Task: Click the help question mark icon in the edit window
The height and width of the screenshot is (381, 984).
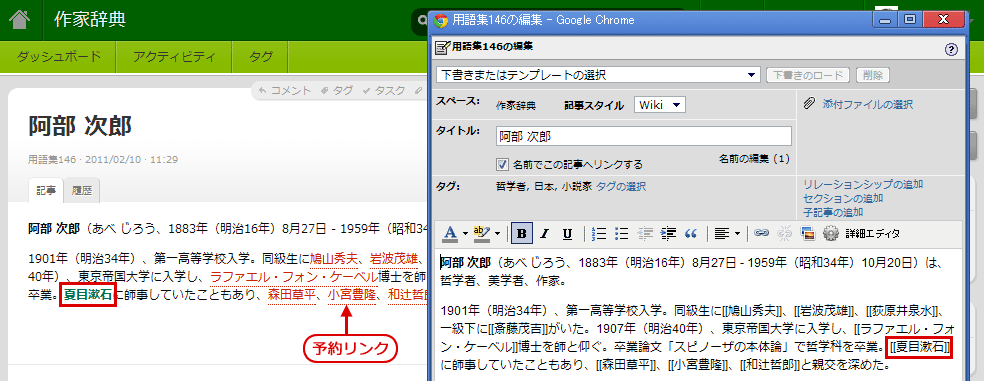Action: click(950, 50)
